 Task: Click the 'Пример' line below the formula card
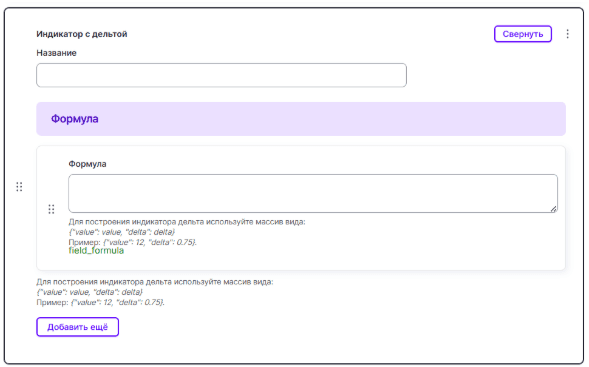[x=100, y=302]
